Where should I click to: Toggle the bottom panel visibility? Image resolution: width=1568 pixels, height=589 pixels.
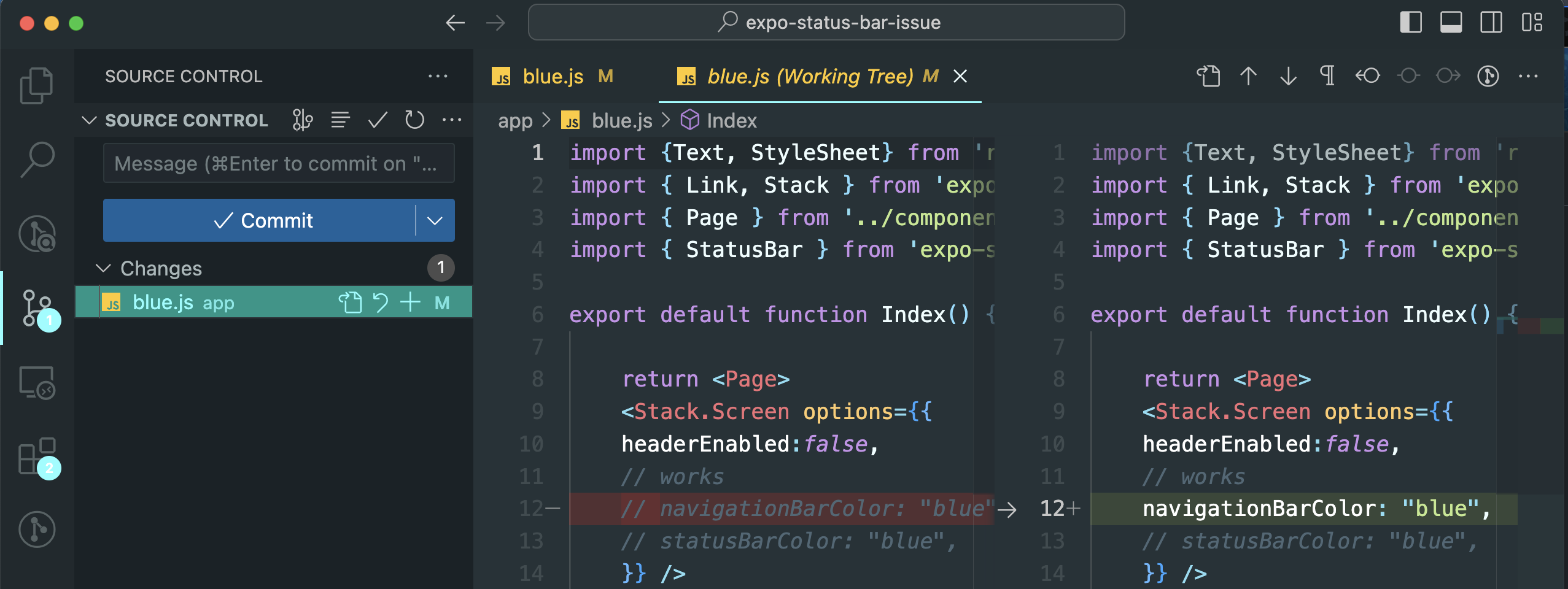pos(1451,22)
